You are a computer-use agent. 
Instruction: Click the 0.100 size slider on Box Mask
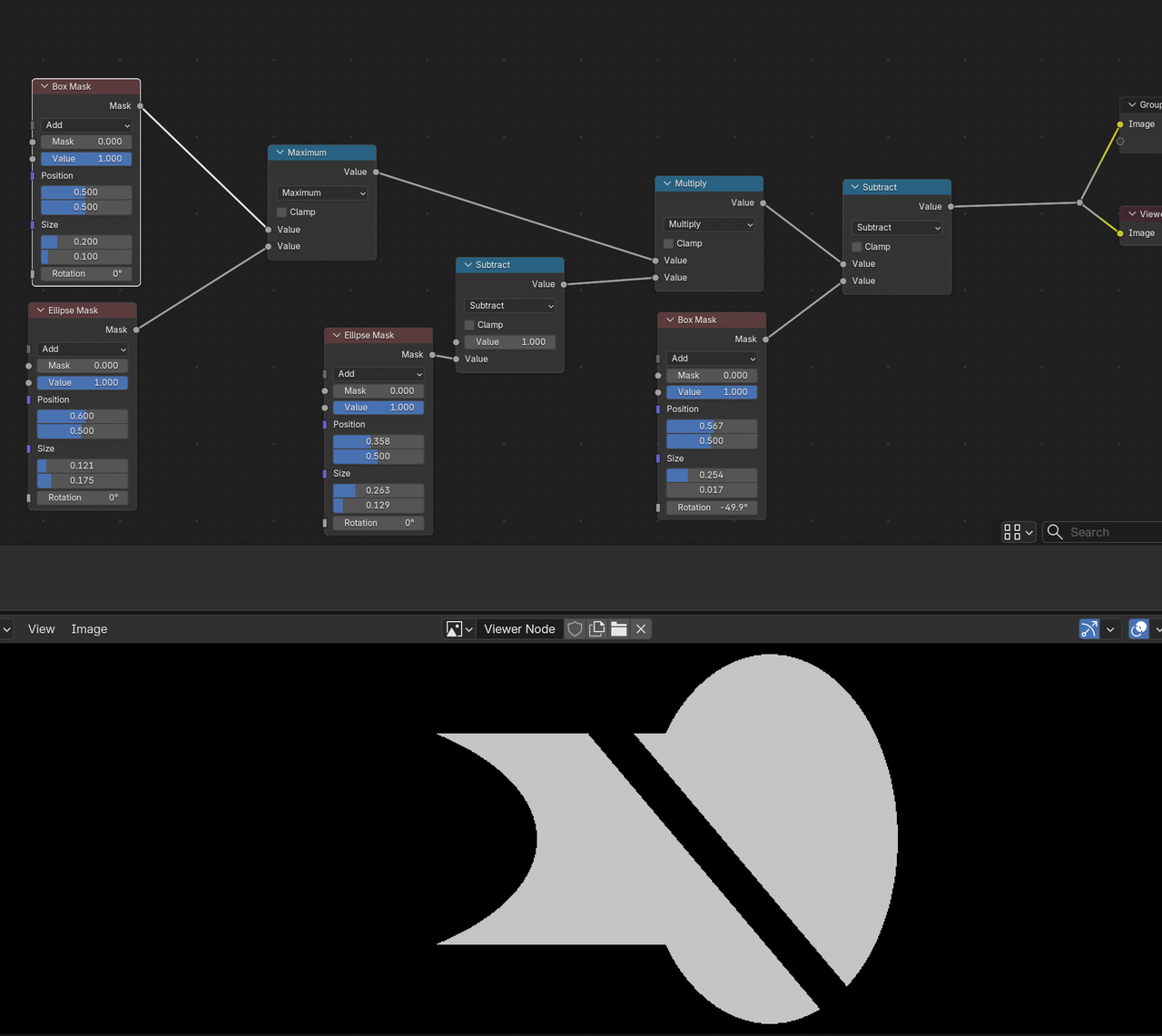pyautogui.click(x=86, y=257)
